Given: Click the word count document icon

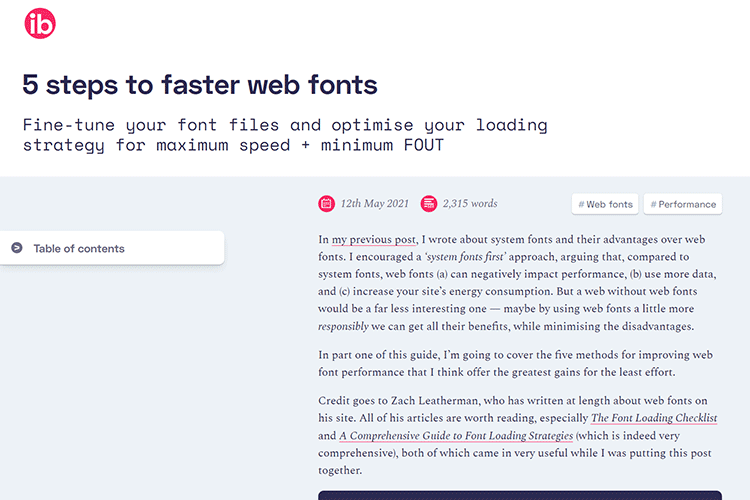Looking at the screenshot, I should click(429, 204).
